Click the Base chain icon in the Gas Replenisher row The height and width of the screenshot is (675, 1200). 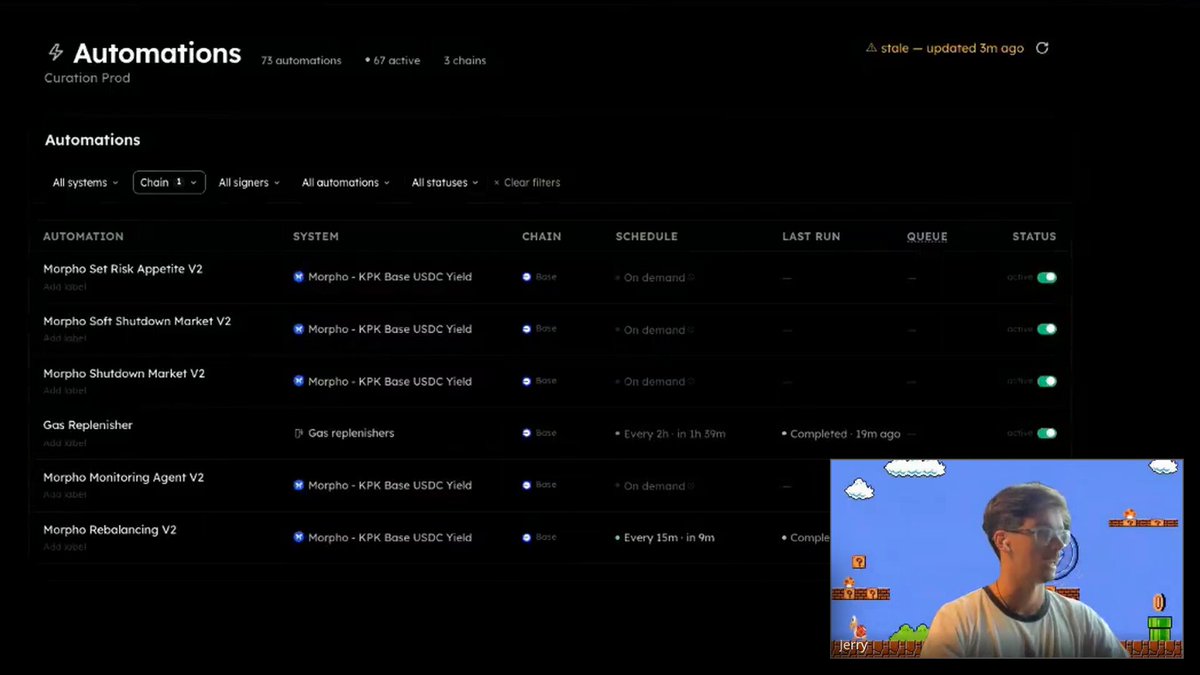tap(527, 433)
